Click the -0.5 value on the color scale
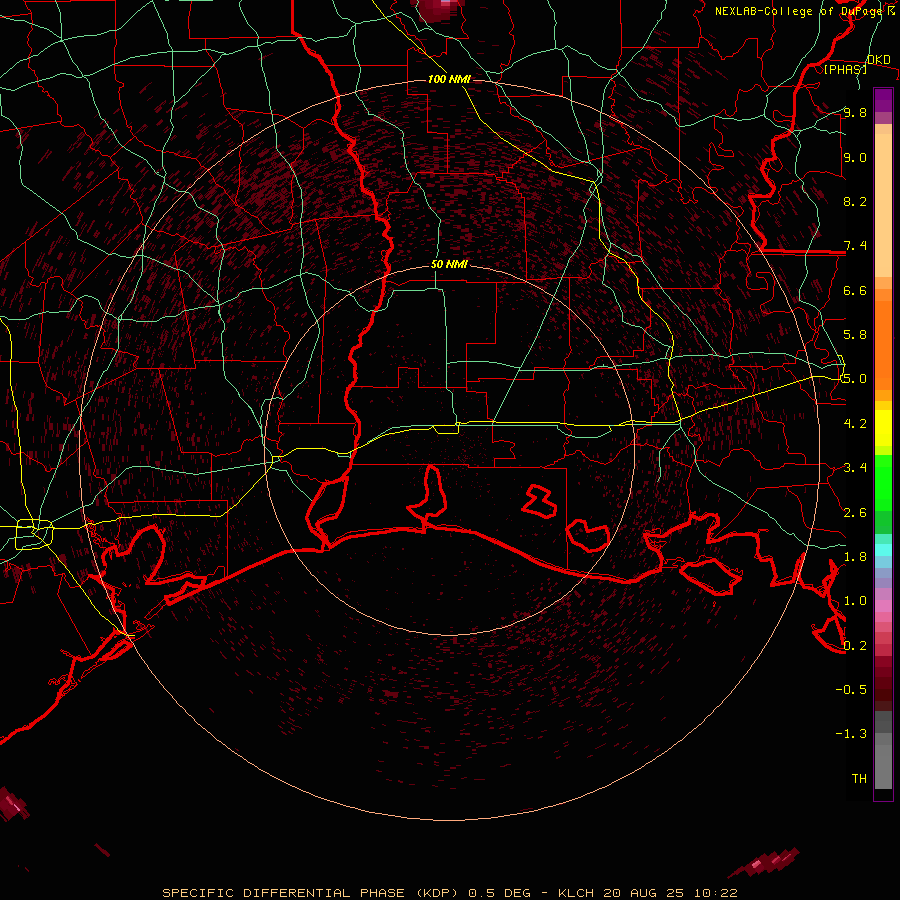Screen dimensions: 900x900 click(851, 690)
